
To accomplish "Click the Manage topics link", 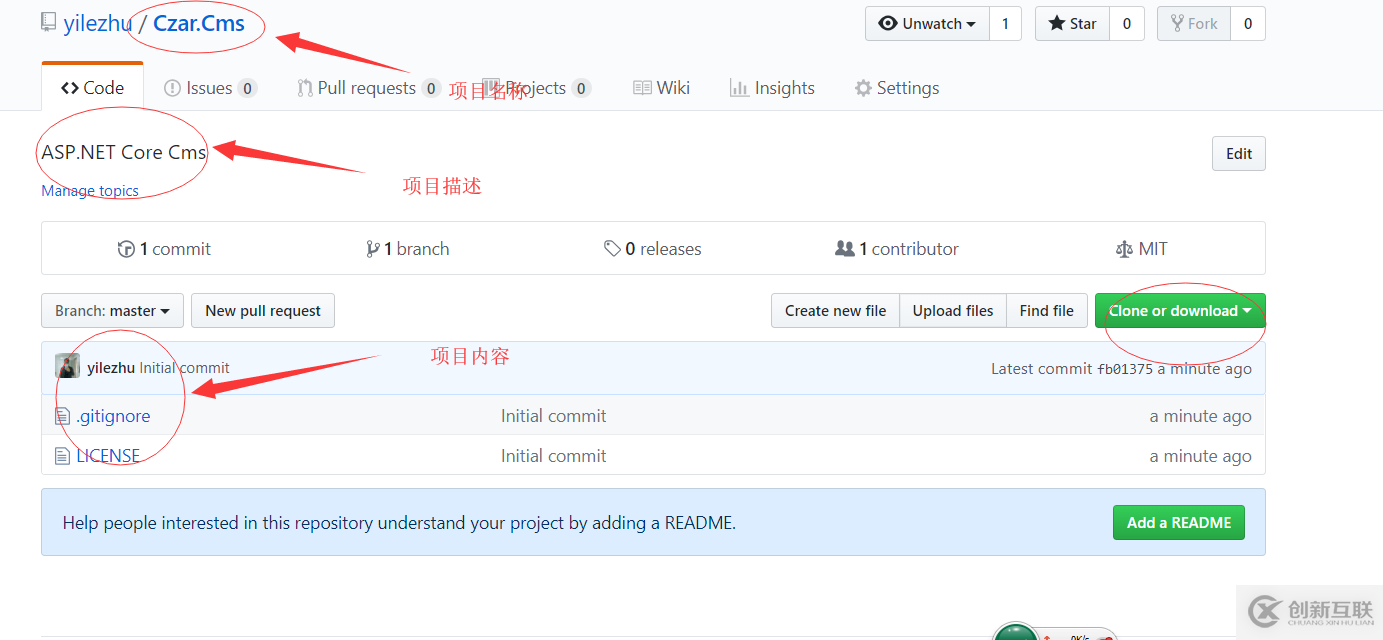I will click(90, 191).
